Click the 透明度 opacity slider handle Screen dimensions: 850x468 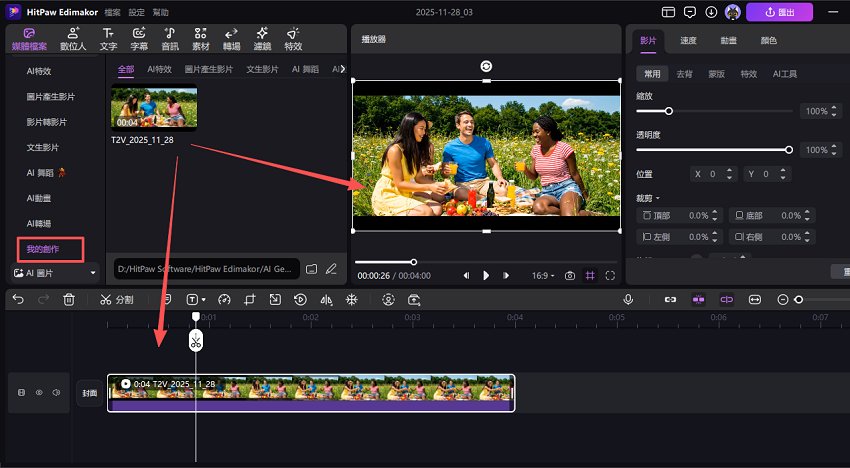[x=788, y=150]
